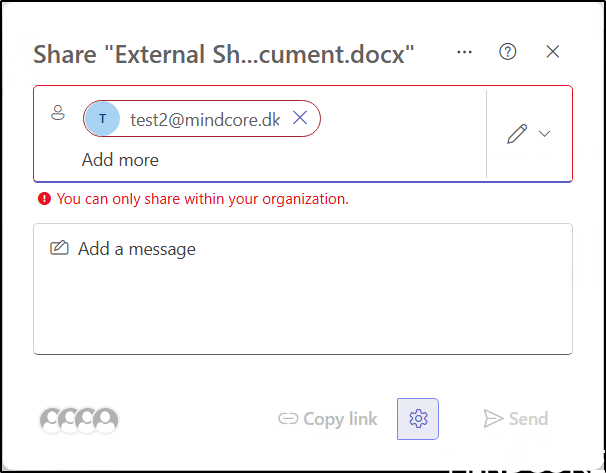Click the message compose note icon

pyautogui.click(x=59, y=248)
